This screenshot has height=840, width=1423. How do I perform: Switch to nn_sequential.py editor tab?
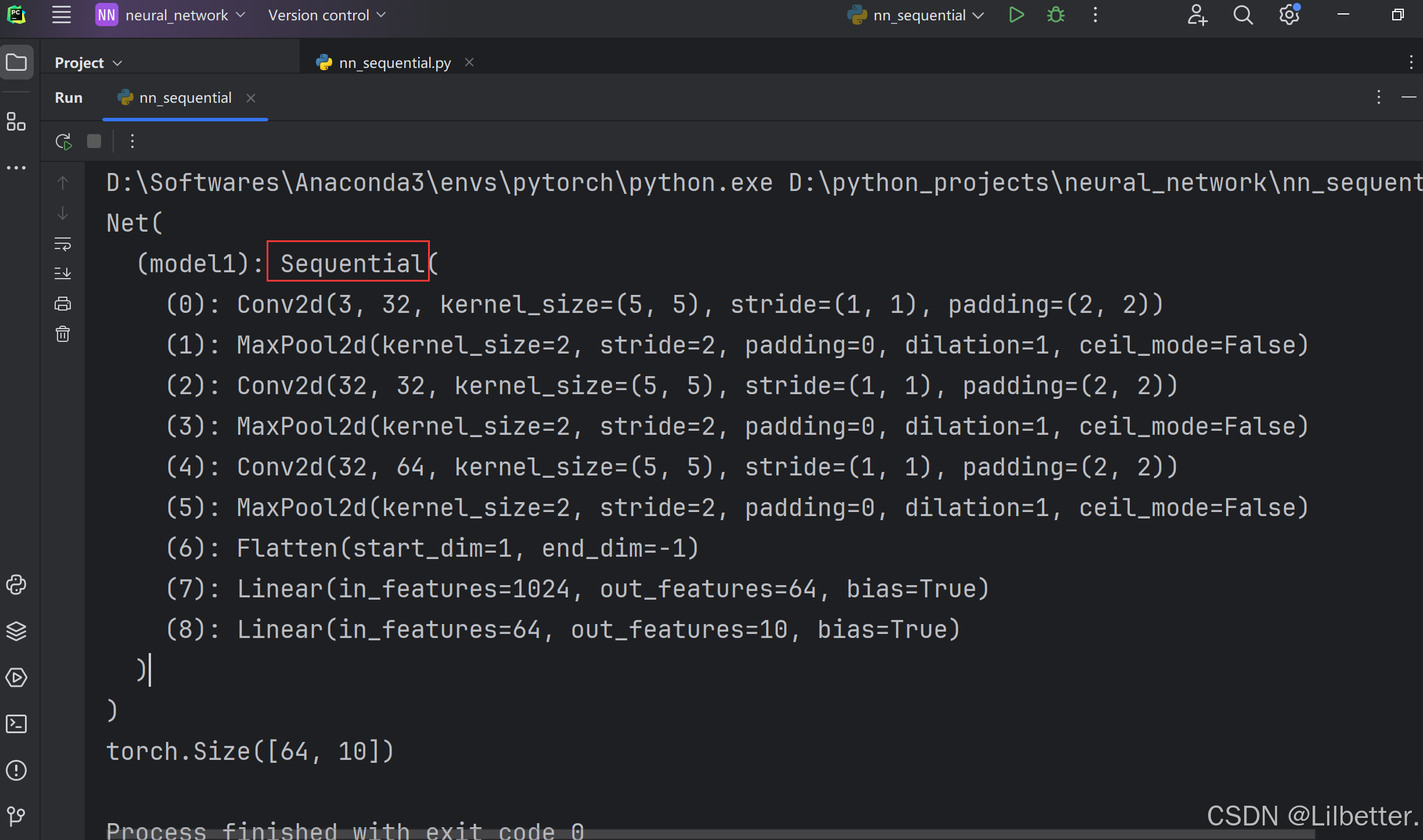click(x=394, y=63)
